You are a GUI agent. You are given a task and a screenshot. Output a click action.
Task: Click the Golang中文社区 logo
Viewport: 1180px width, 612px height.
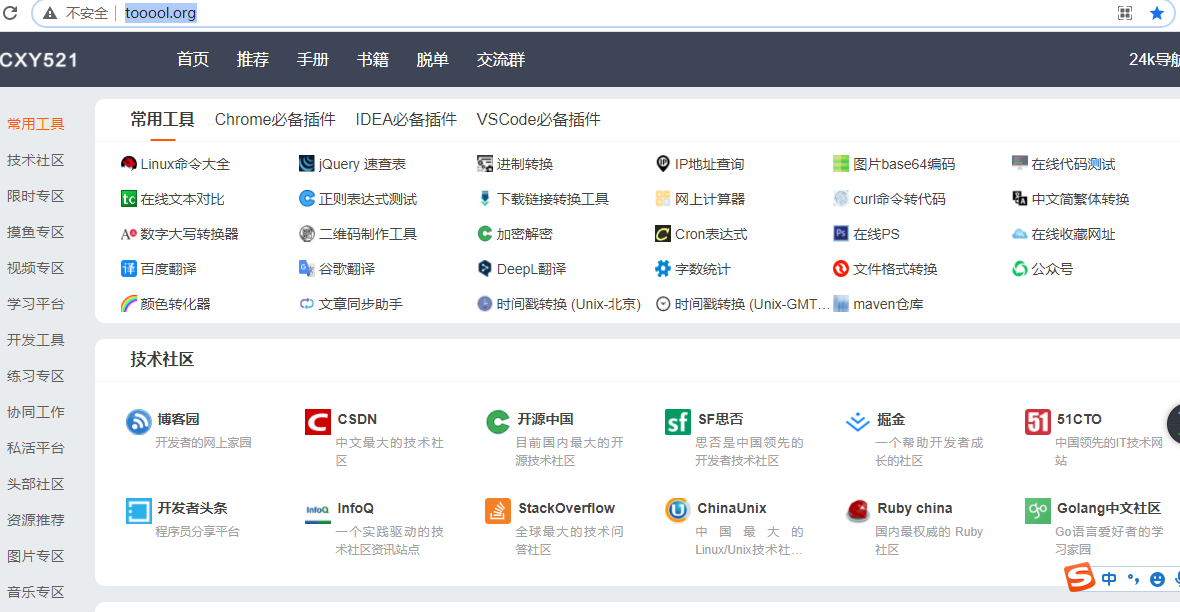pyautogui.click(x=1037, y=510)
